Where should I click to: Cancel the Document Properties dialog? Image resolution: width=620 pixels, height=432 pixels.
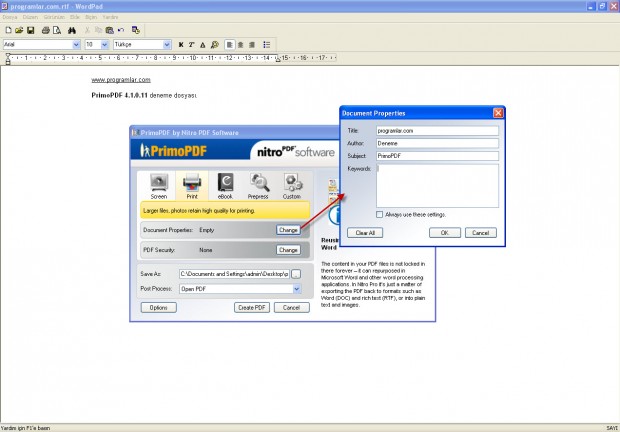481,233
